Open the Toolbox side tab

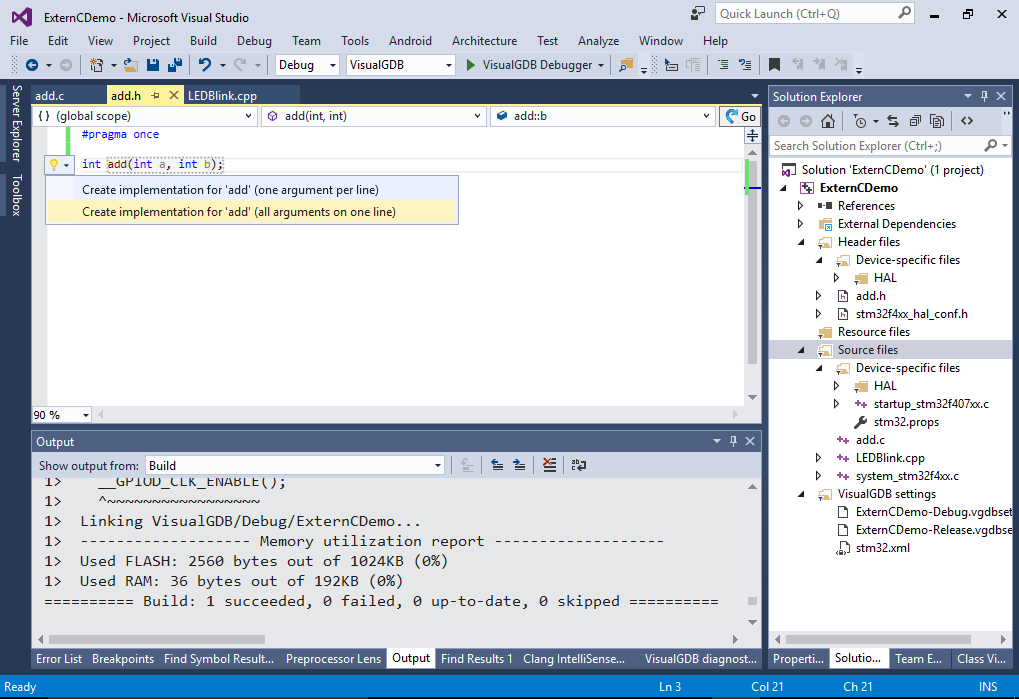[x=17, y=195]
